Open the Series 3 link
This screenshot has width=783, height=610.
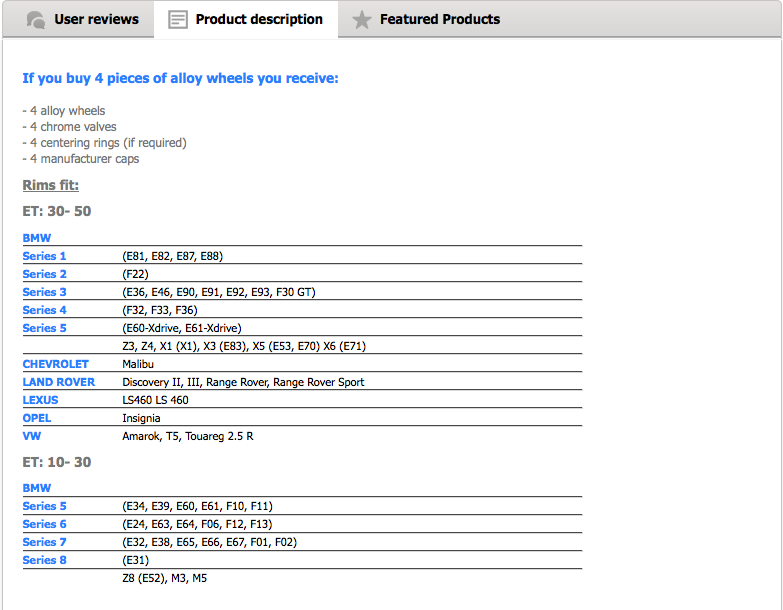coord(44,292)
